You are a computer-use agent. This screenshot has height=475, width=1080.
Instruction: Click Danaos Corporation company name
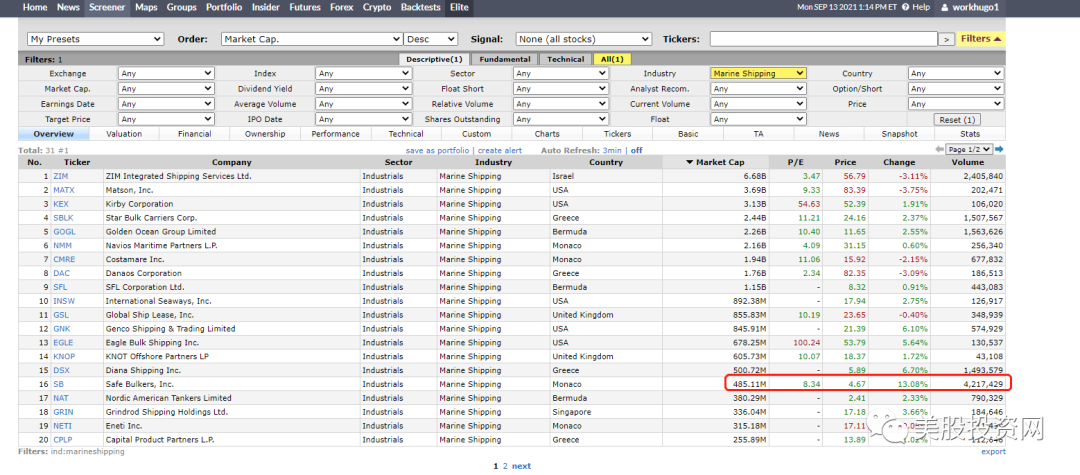[x=143, y=273]
